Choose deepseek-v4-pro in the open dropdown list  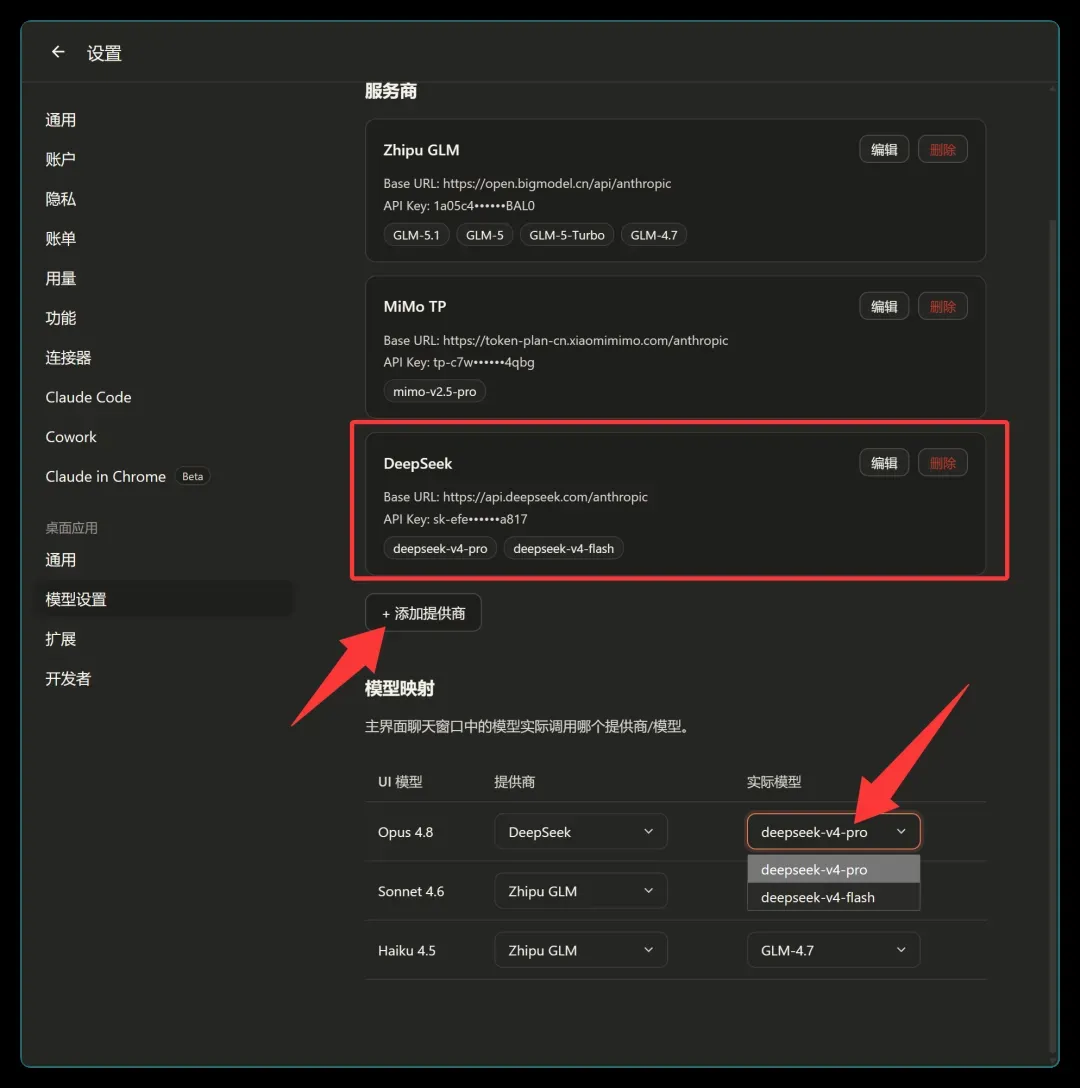[x=833, y=869]
